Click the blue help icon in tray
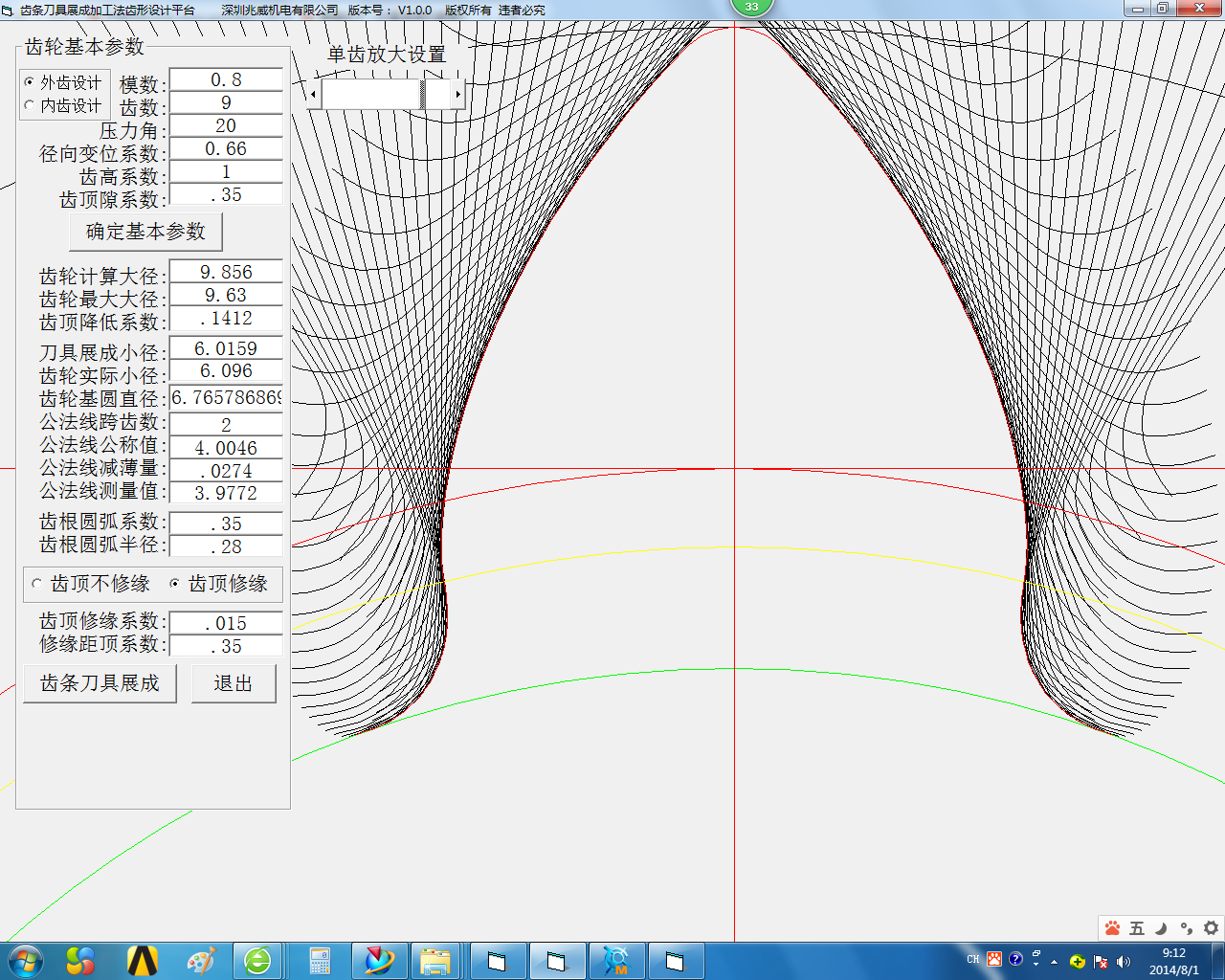 (1015, 959)
